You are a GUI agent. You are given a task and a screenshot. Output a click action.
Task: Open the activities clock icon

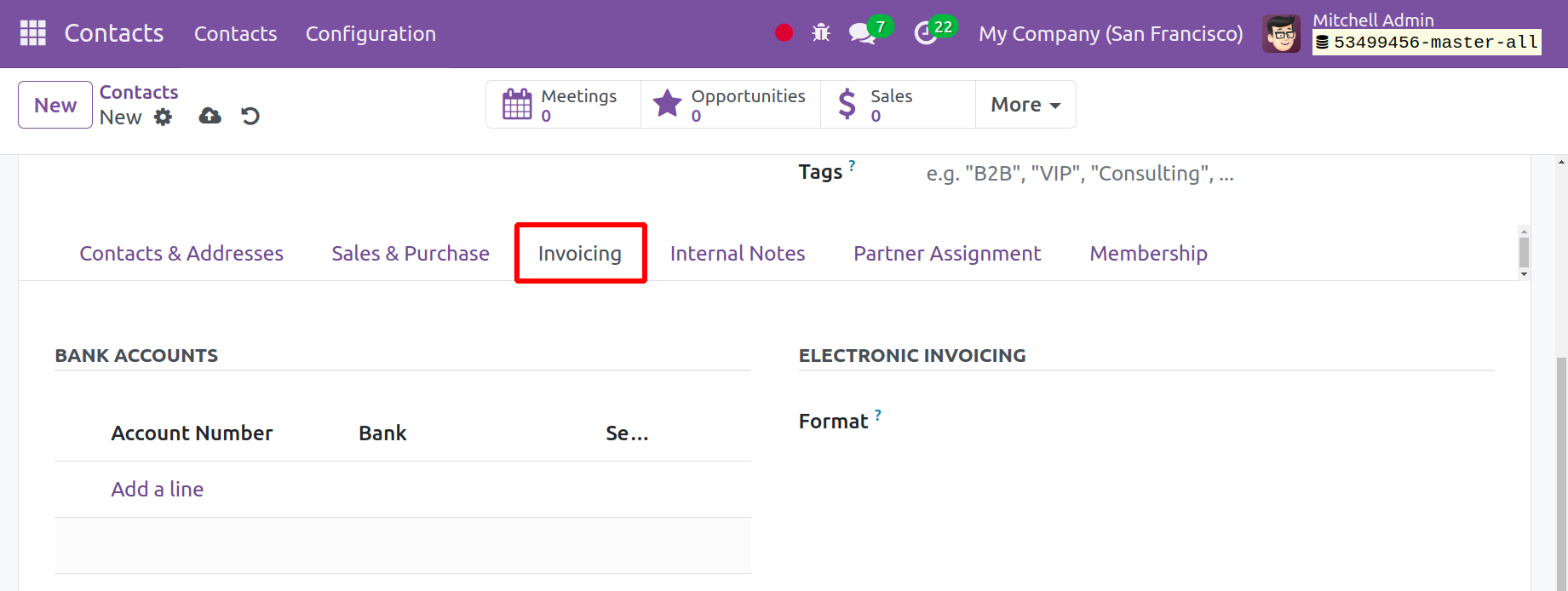(926, 34)
